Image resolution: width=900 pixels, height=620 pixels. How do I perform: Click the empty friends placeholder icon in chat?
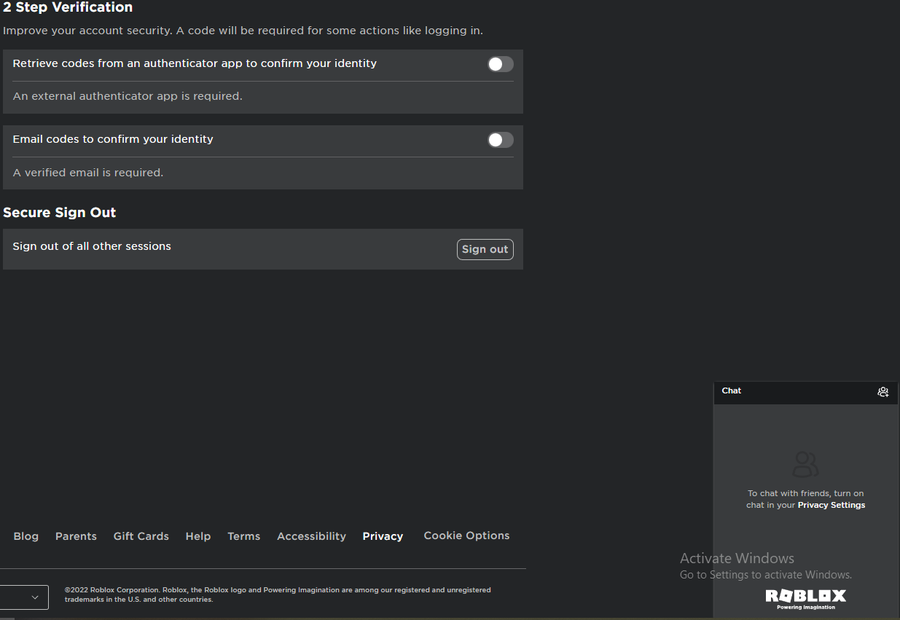(x=805, y=464)
